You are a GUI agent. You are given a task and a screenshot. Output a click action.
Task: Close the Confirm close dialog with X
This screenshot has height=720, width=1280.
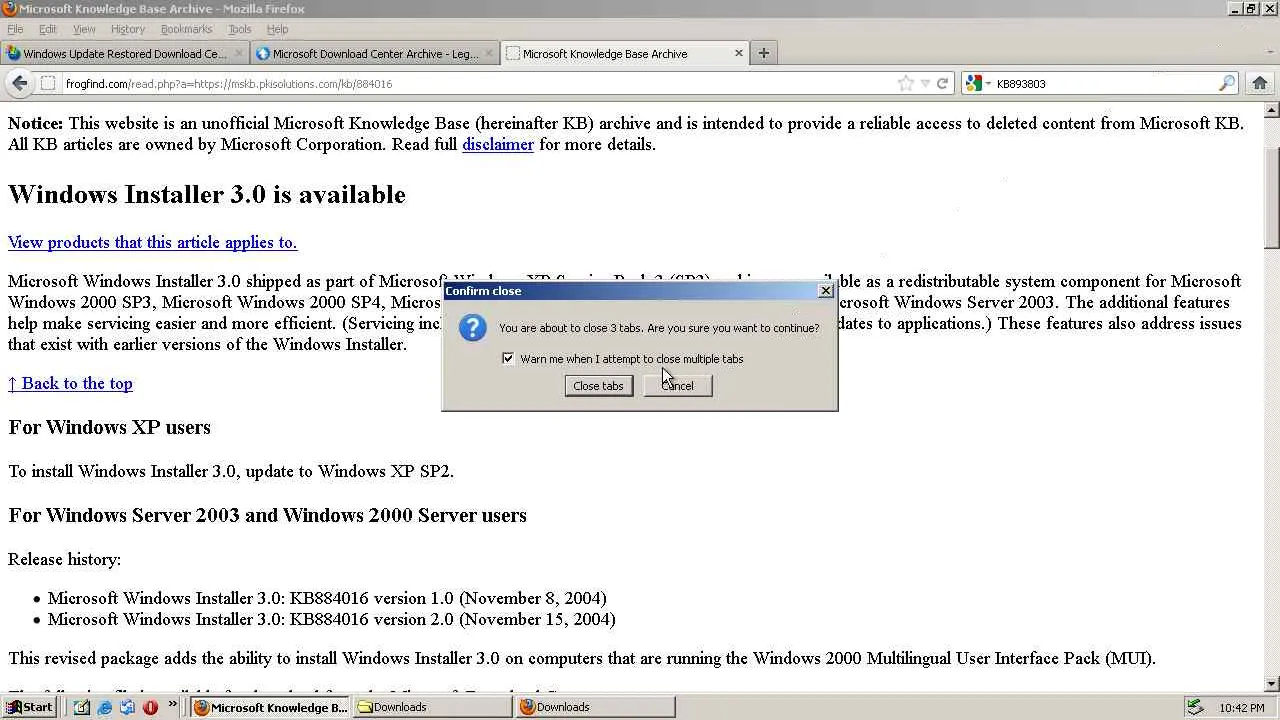(825, 291)
